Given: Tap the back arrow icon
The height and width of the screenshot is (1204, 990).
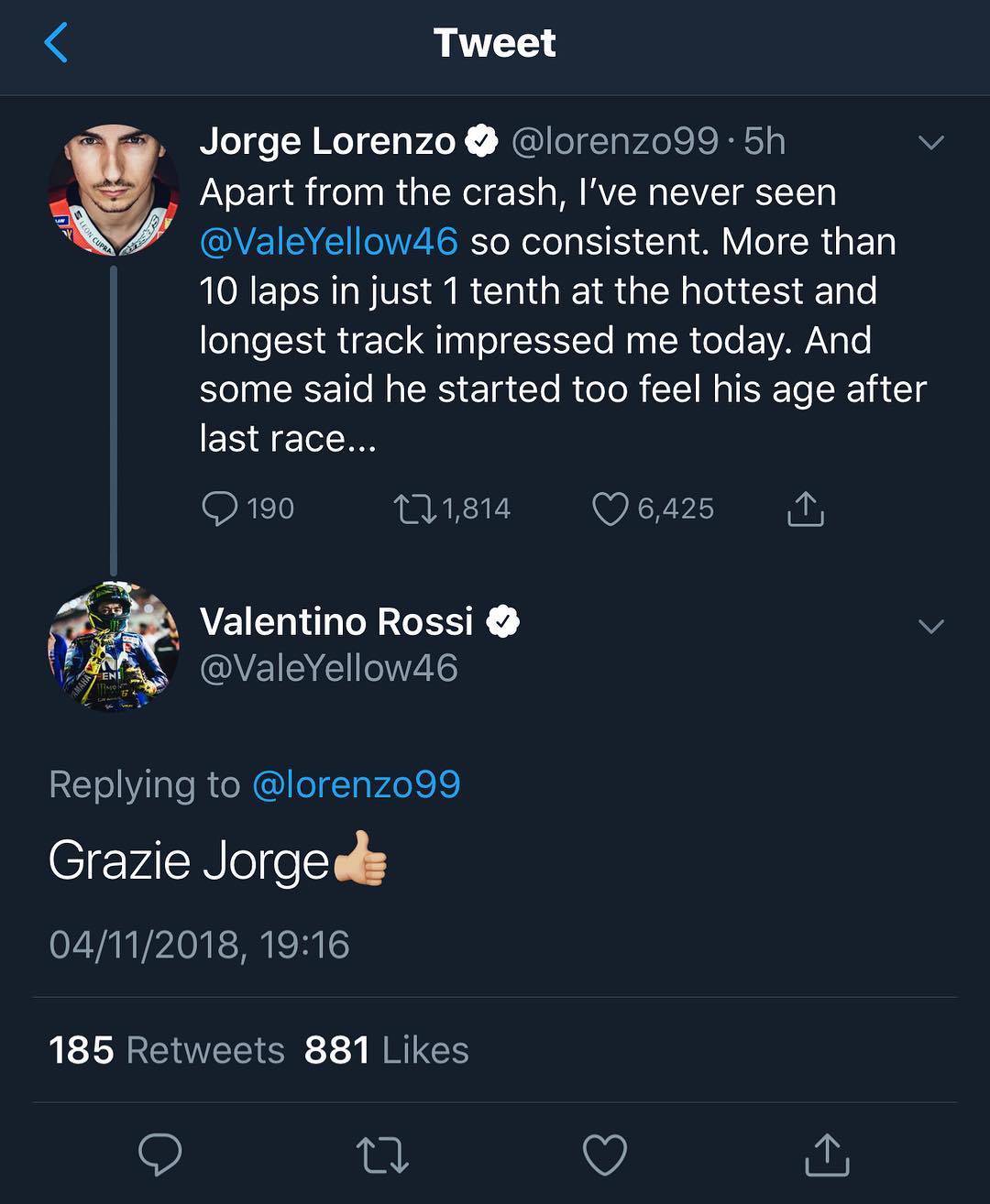Looking at the screenshot, I should pos(57,43).
